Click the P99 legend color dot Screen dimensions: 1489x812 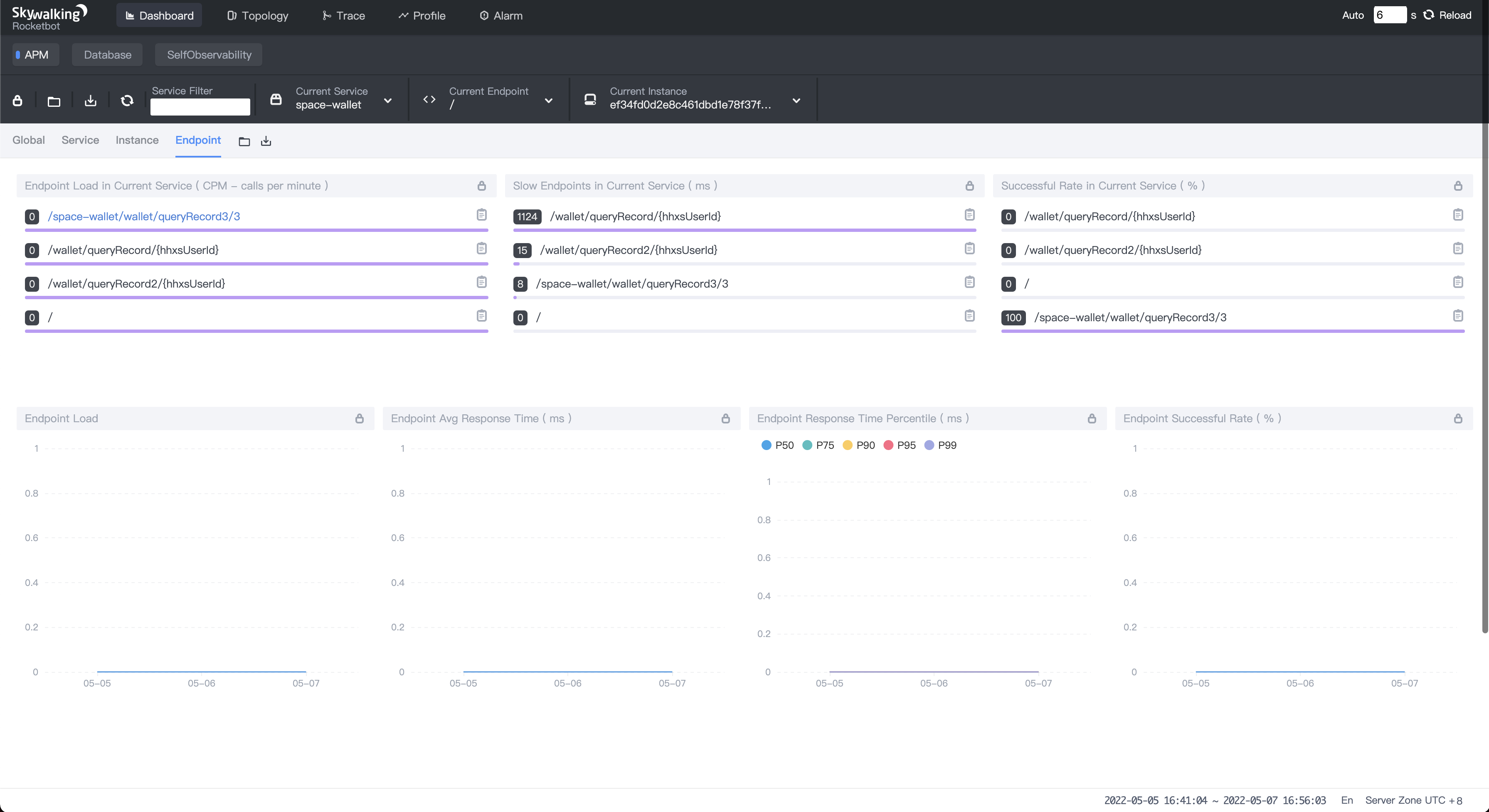tap(929, 445)
